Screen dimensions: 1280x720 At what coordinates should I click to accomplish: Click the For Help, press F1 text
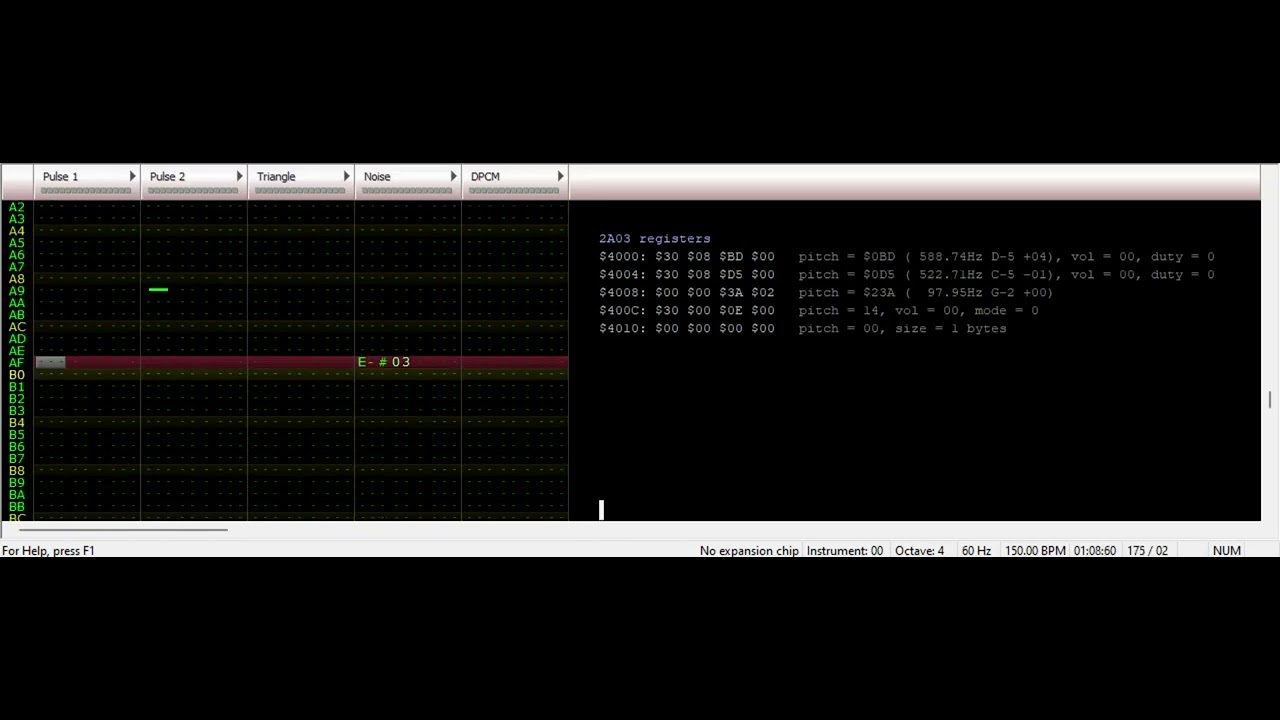click(x=48, y=551)
